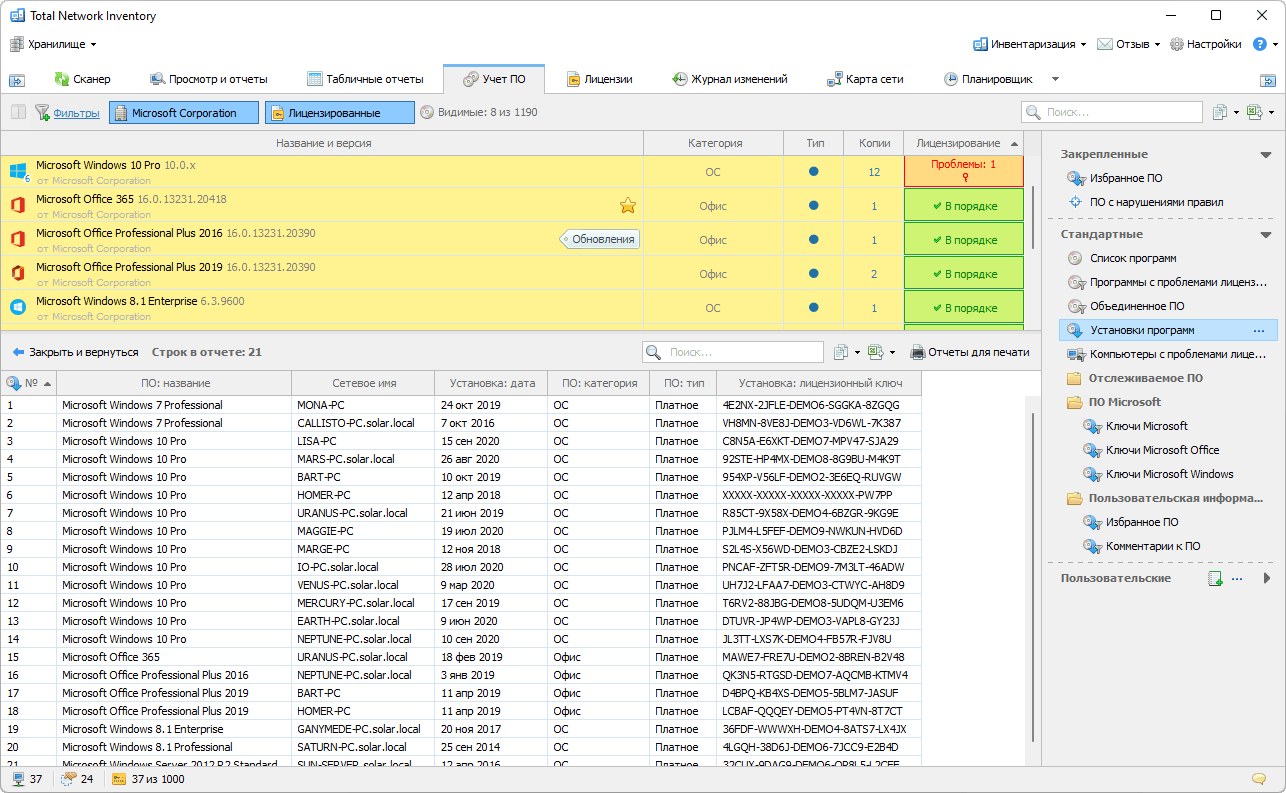Expand the Инвентаризация dropdown
The height and width of the screenshot is (793, 1286).
click(x=1030, y=44)
